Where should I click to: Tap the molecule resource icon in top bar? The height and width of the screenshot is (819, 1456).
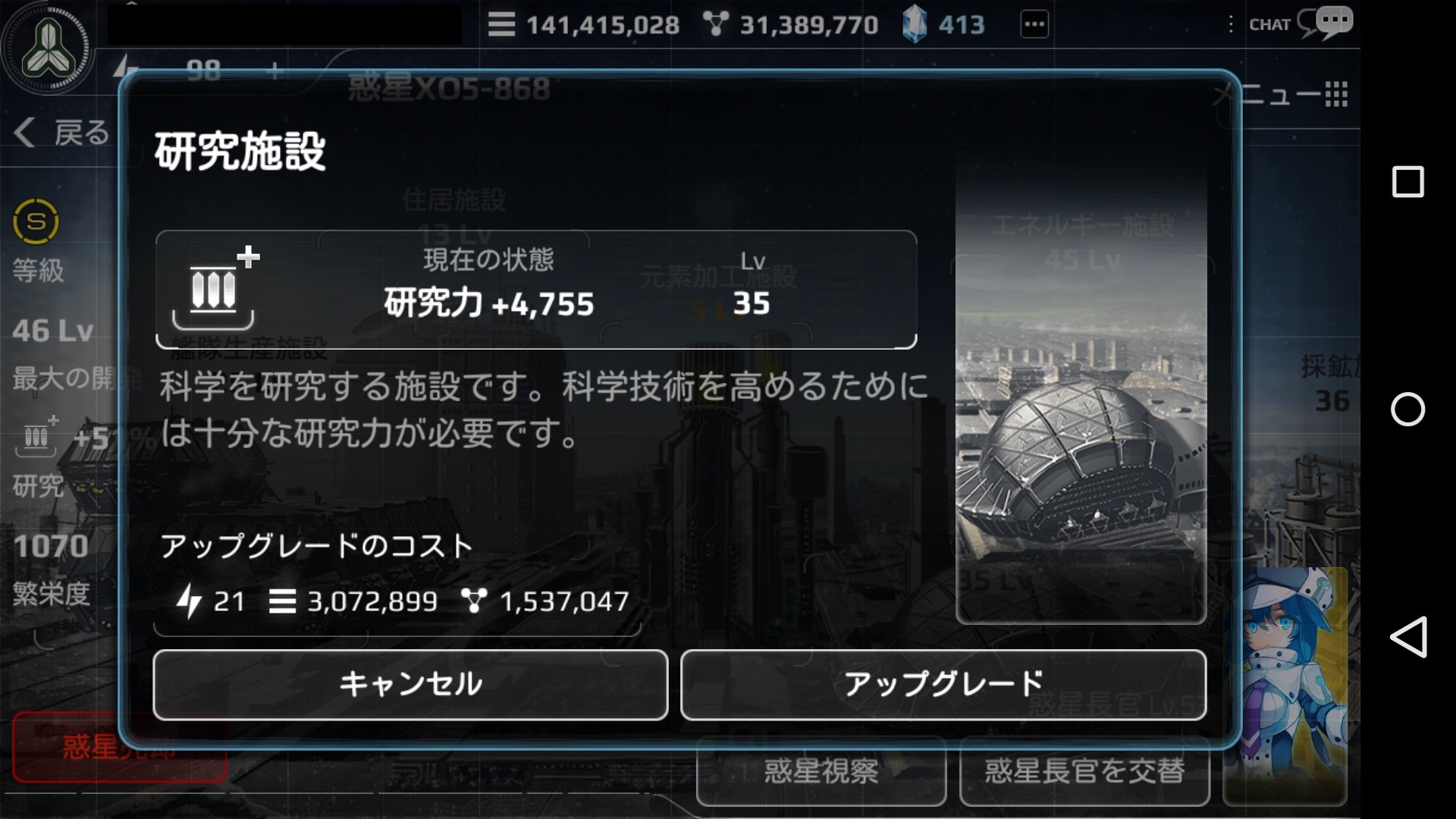pos(715,24)
